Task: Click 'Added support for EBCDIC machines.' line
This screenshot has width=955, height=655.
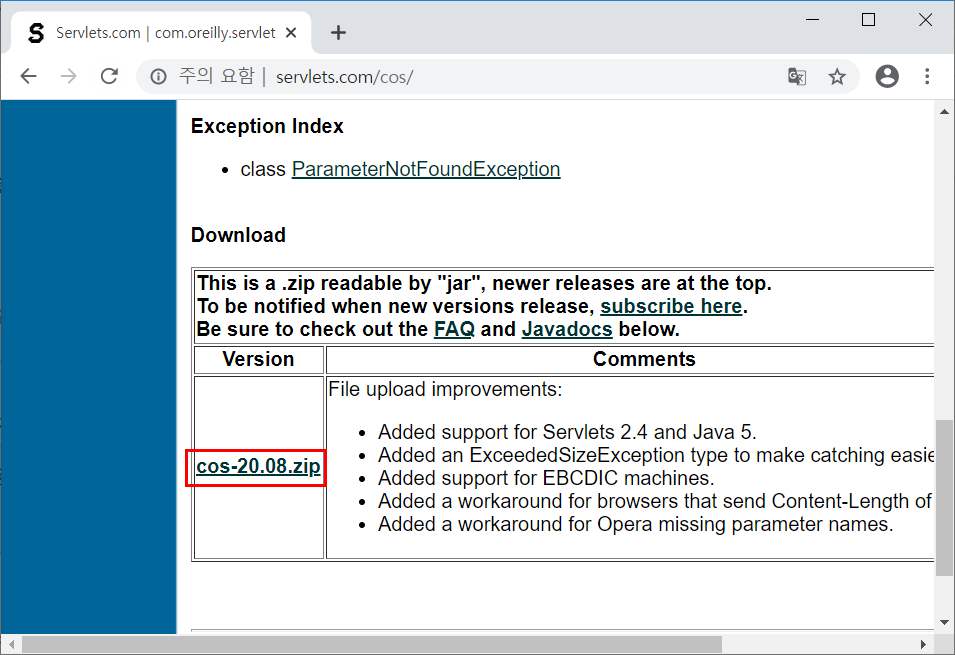Action: tap(546, 478)
